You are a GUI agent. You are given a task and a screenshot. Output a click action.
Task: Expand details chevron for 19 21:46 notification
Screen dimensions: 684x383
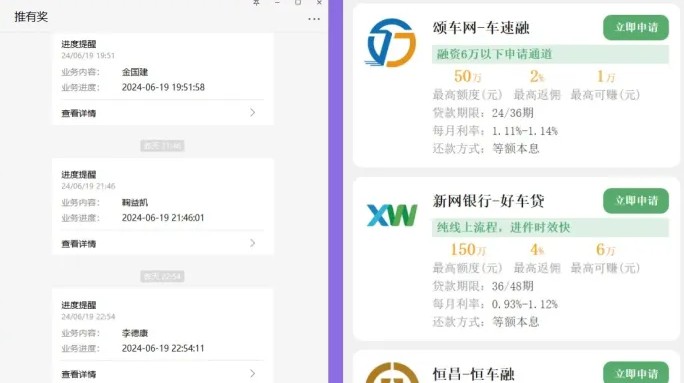253,243
